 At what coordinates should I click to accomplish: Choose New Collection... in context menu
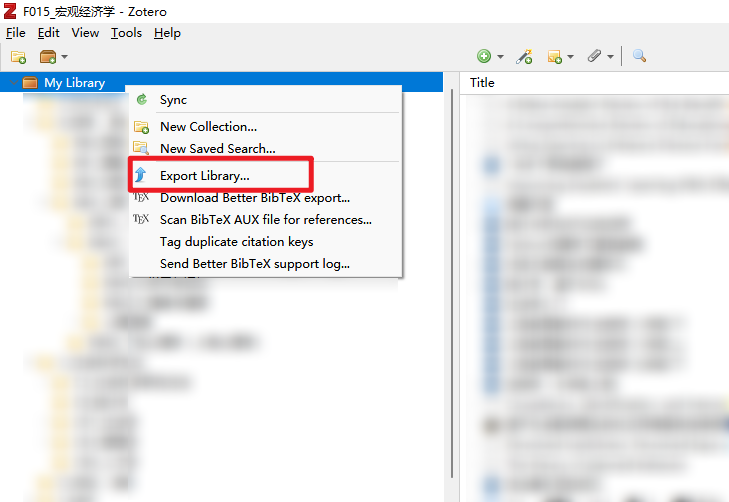click(x=266, y=127)
